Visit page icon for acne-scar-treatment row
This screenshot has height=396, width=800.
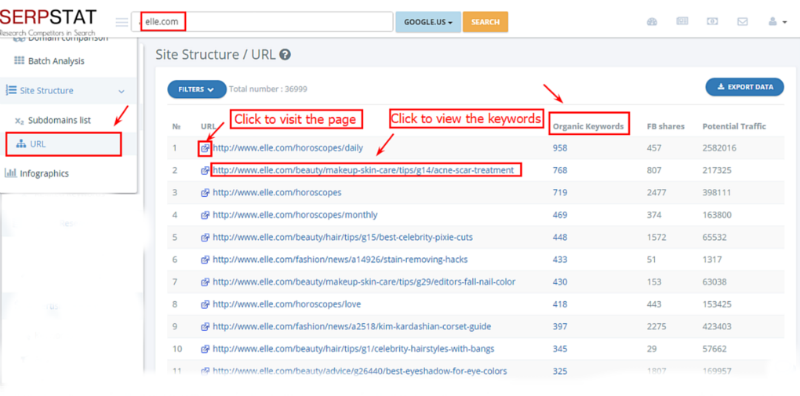[205, 170]
